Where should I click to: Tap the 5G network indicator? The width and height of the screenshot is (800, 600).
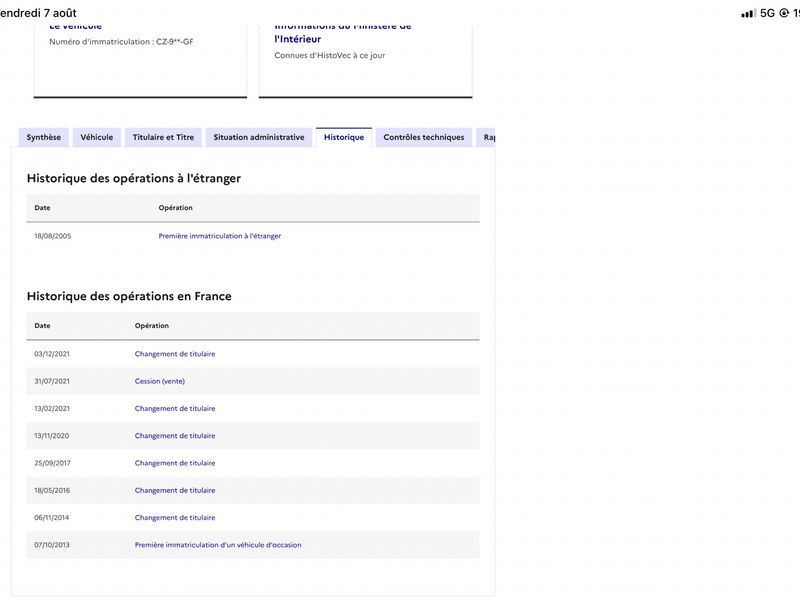767,13
